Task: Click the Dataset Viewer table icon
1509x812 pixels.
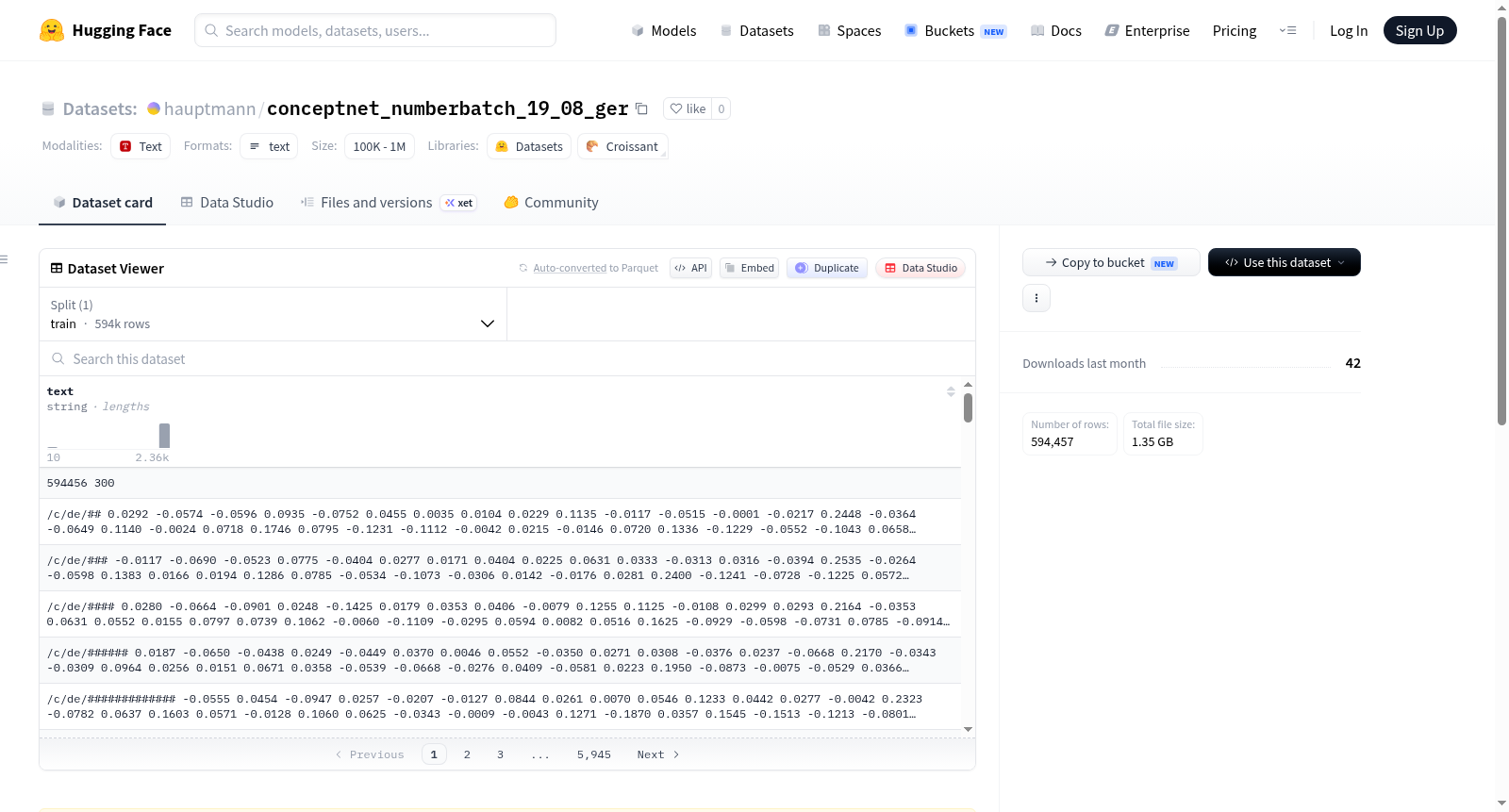Action: [57, 268]
